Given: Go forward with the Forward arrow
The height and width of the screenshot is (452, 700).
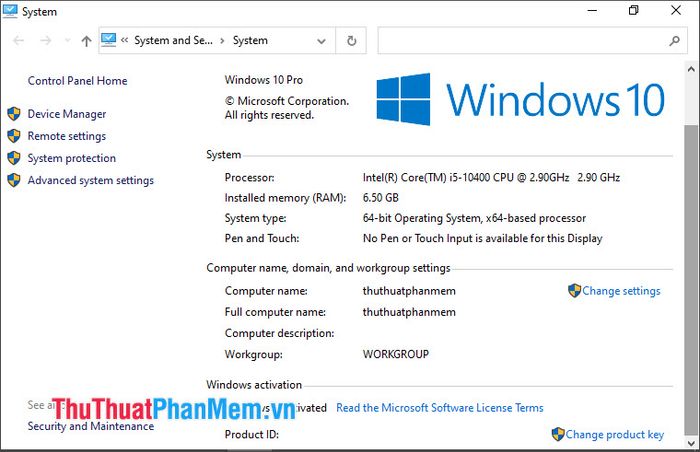Looking at the screenshot, I should click(46, 41).
